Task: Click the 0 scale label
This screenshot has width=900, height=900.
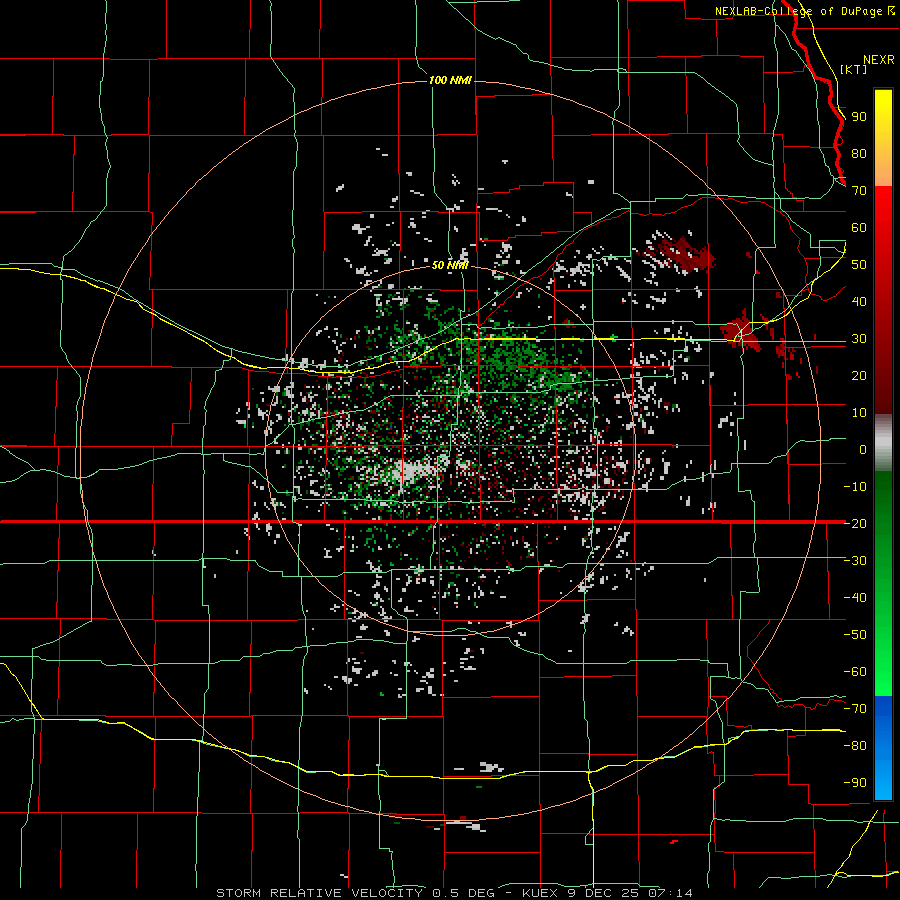Action: tap(863, 449)
